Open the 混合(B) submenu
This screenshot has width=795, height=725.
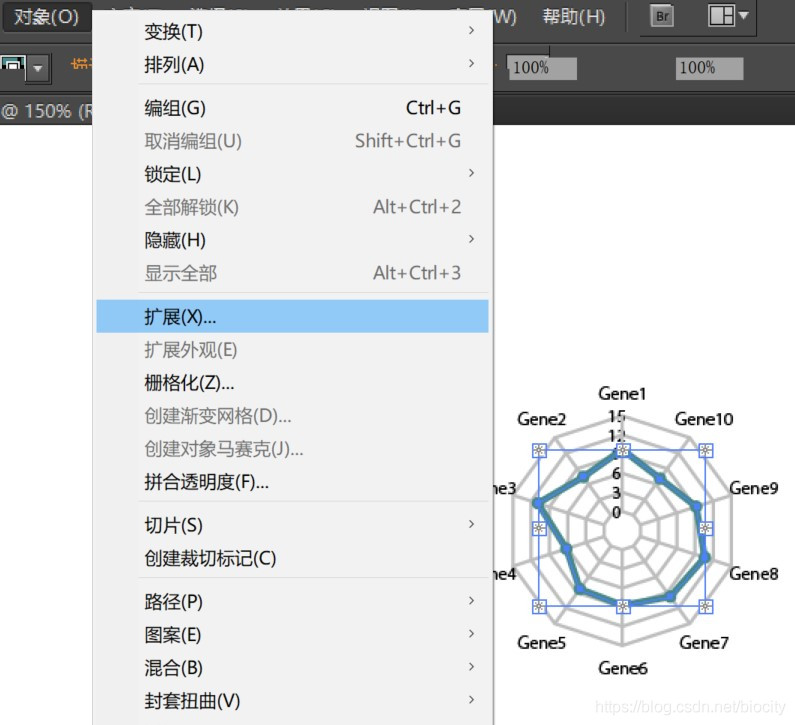293,668
